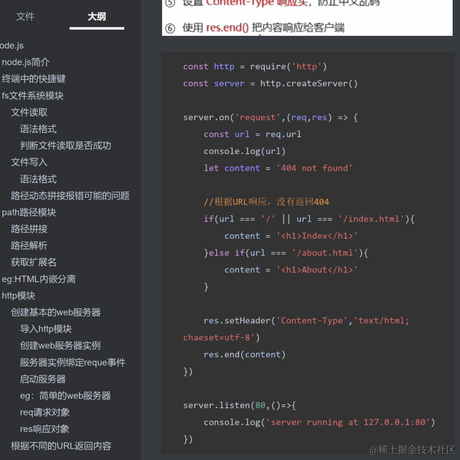Viewport: 460px width, 460px height.
Task: Click the server.on('request') code line
Action: point(270,117)
